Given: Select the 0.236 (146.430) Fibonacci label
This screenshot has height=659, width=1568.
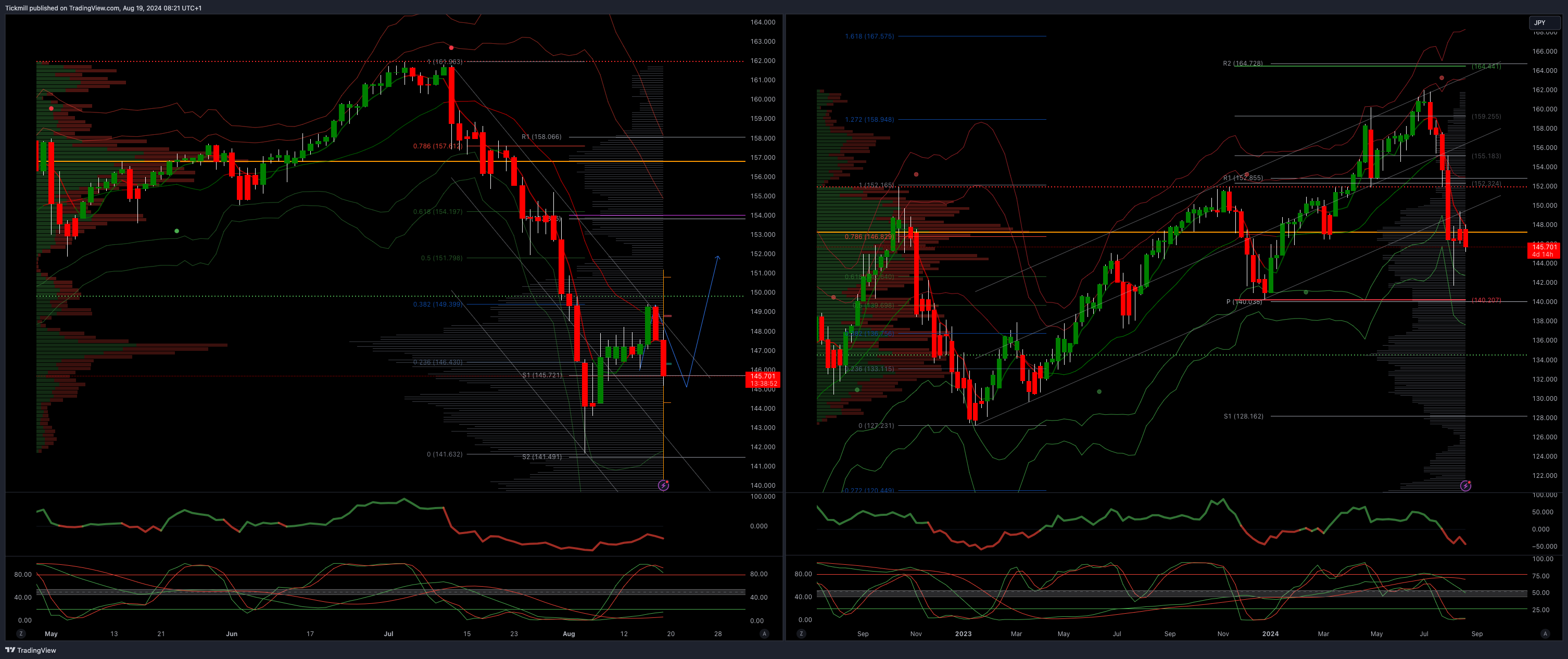Looking at the screenshot, I should tap(437, 362).
